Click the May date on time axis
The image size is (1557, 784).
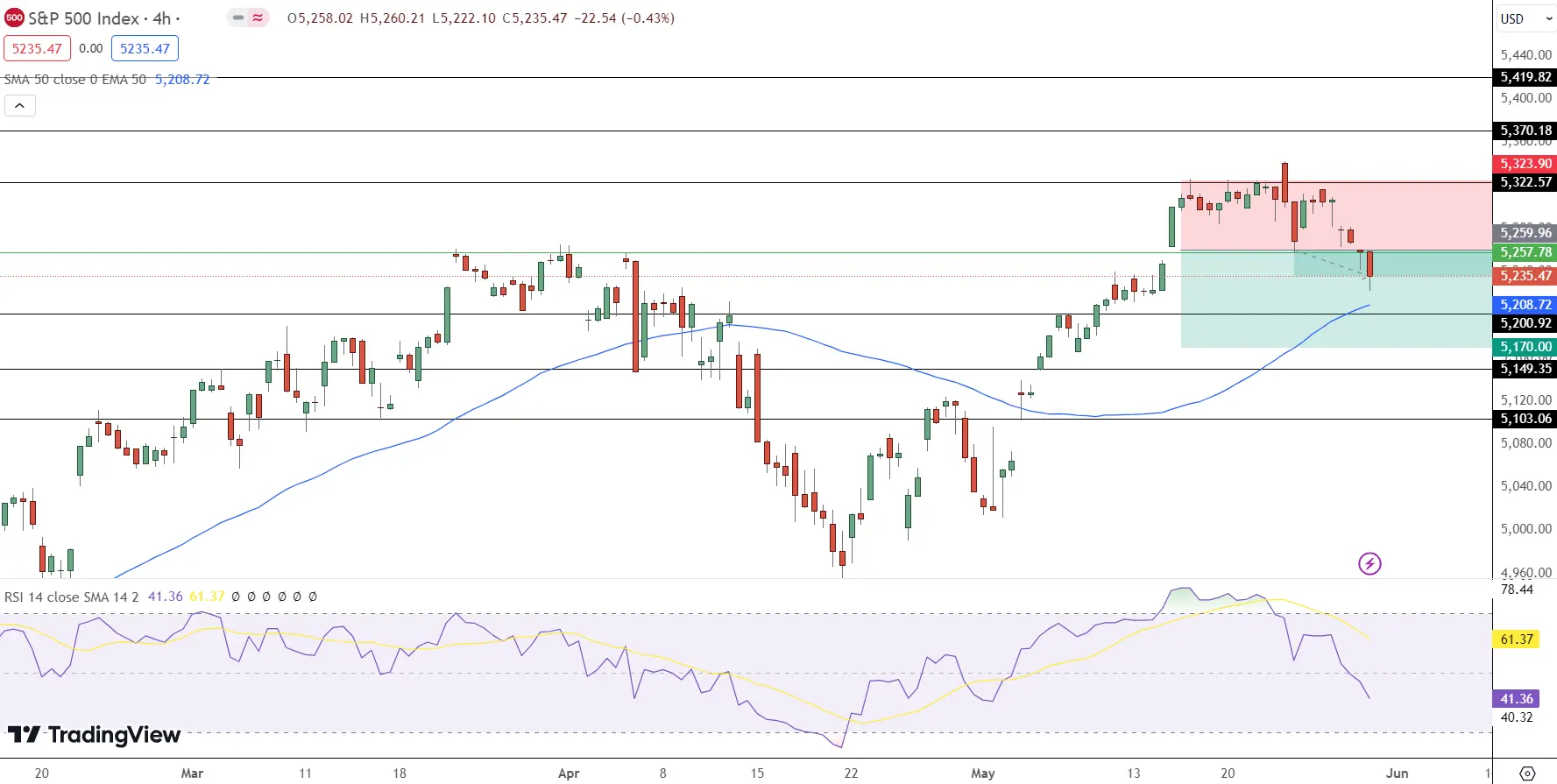coord(983,773)
